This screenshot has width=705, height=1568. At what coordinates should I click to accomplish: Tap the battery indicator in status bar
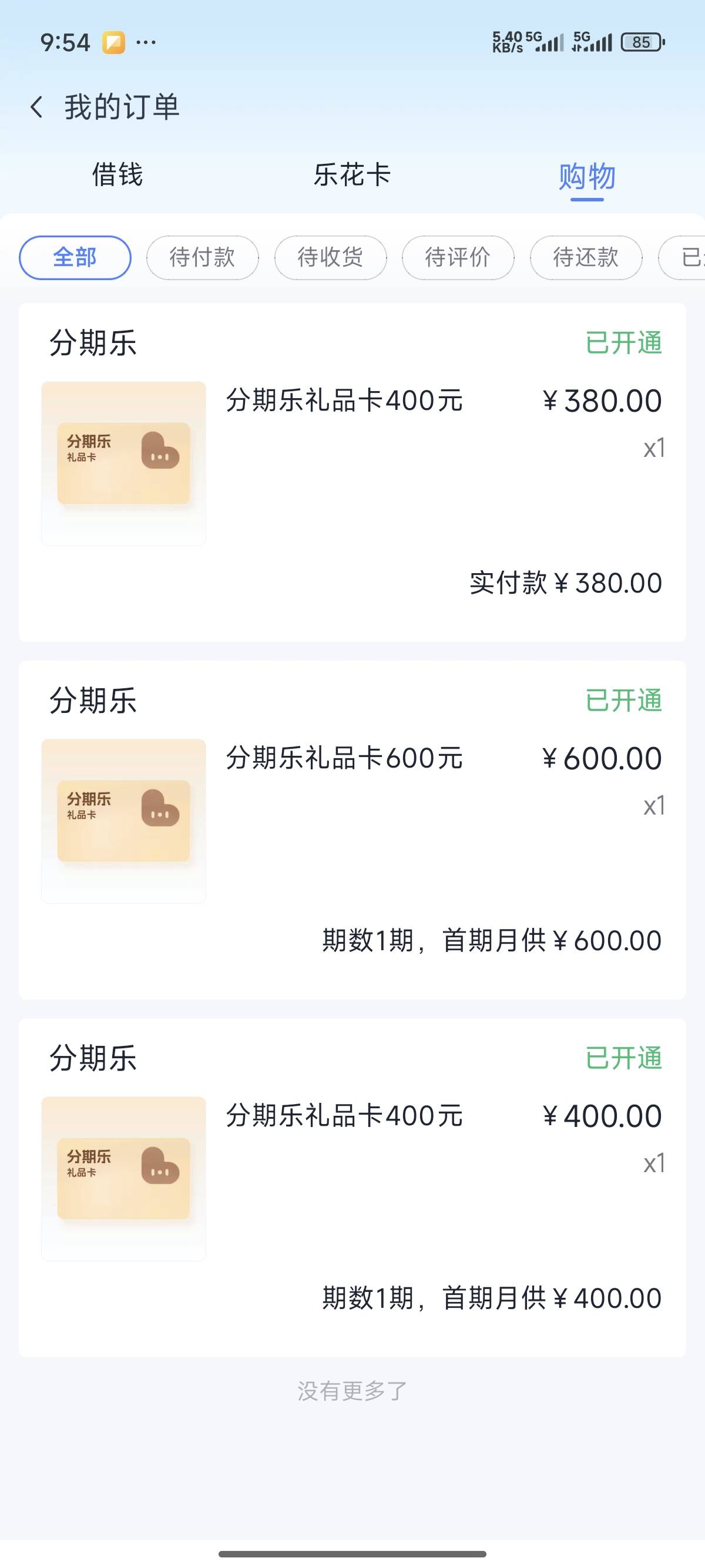[642, 43]
